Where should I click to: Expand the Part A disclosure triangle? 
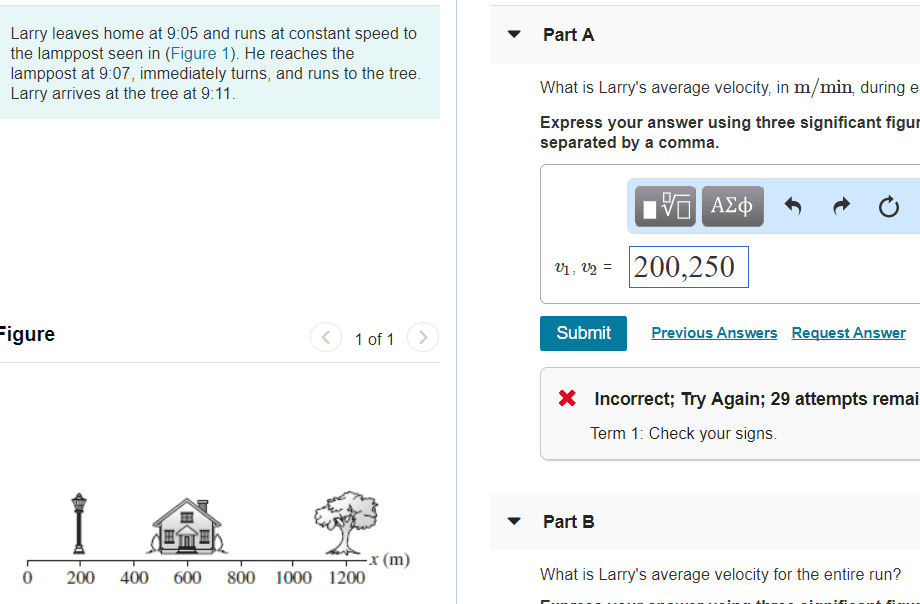(513, 33)
